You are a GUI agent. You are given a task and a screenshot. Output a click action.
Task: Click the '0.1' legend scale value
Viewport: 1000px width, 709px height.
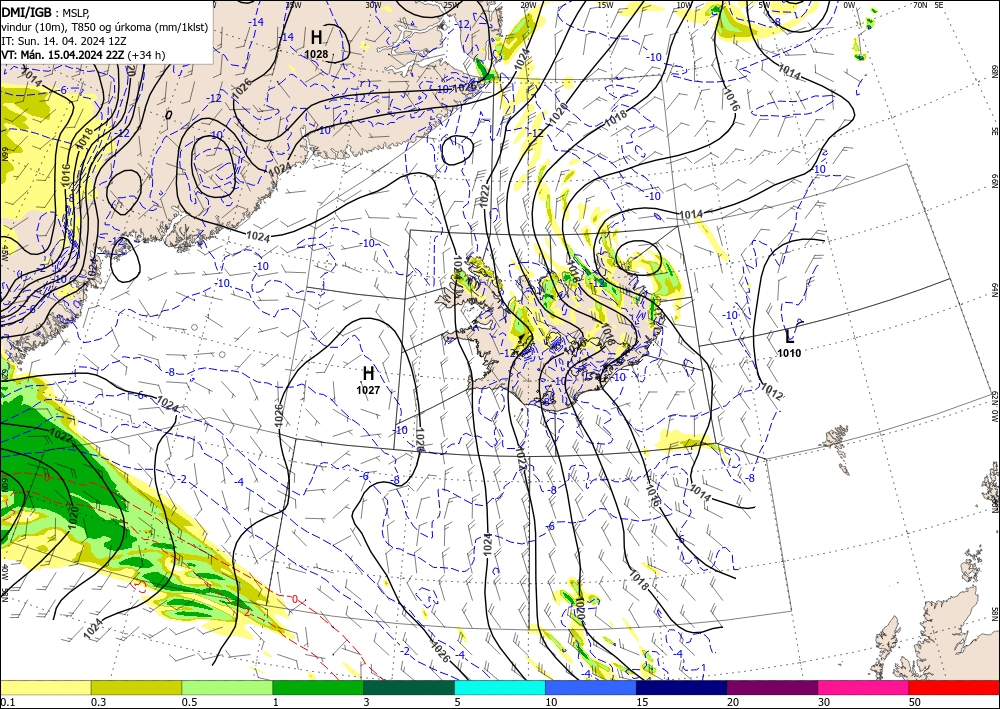(7, 702)
